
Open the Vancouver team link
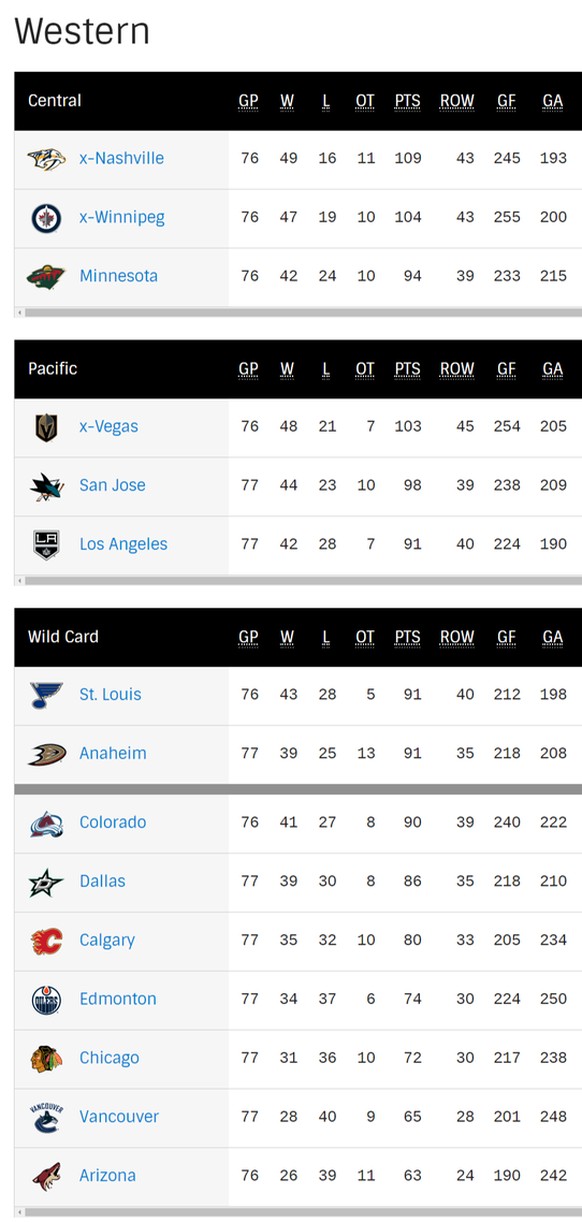click(119, 1117)
